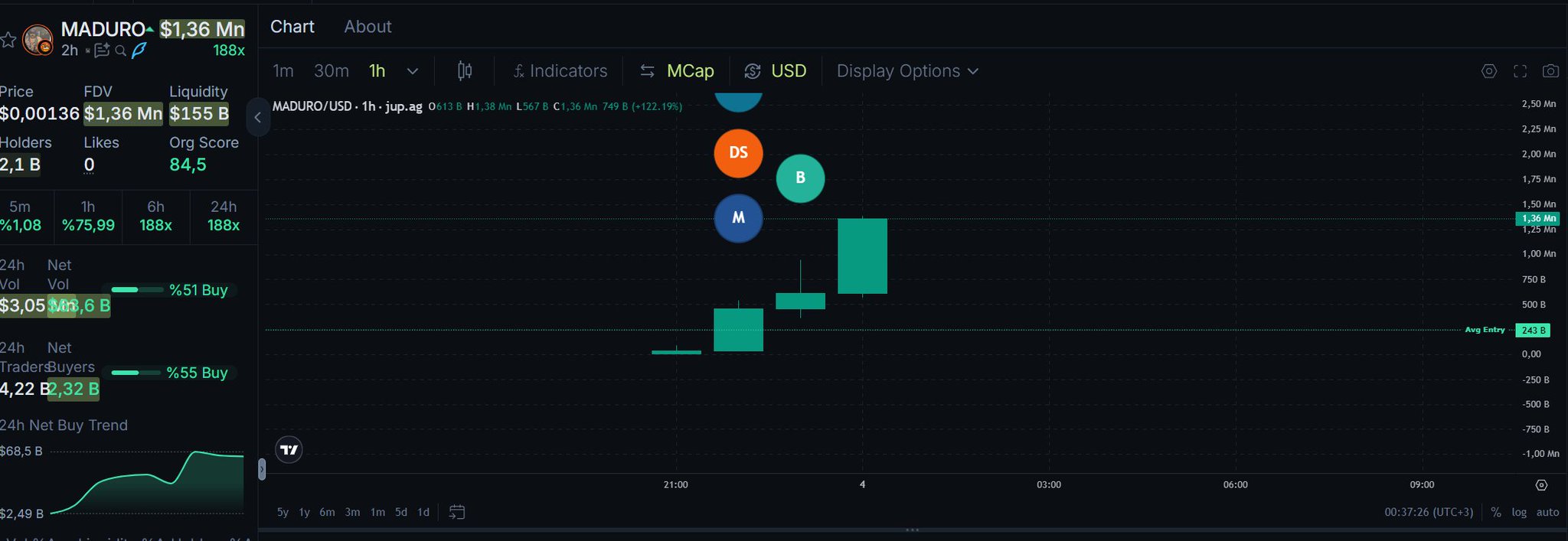The height and width of the screenshot is (541, 1568).
Task: Switch to the About tab
Action: (367, 27)
